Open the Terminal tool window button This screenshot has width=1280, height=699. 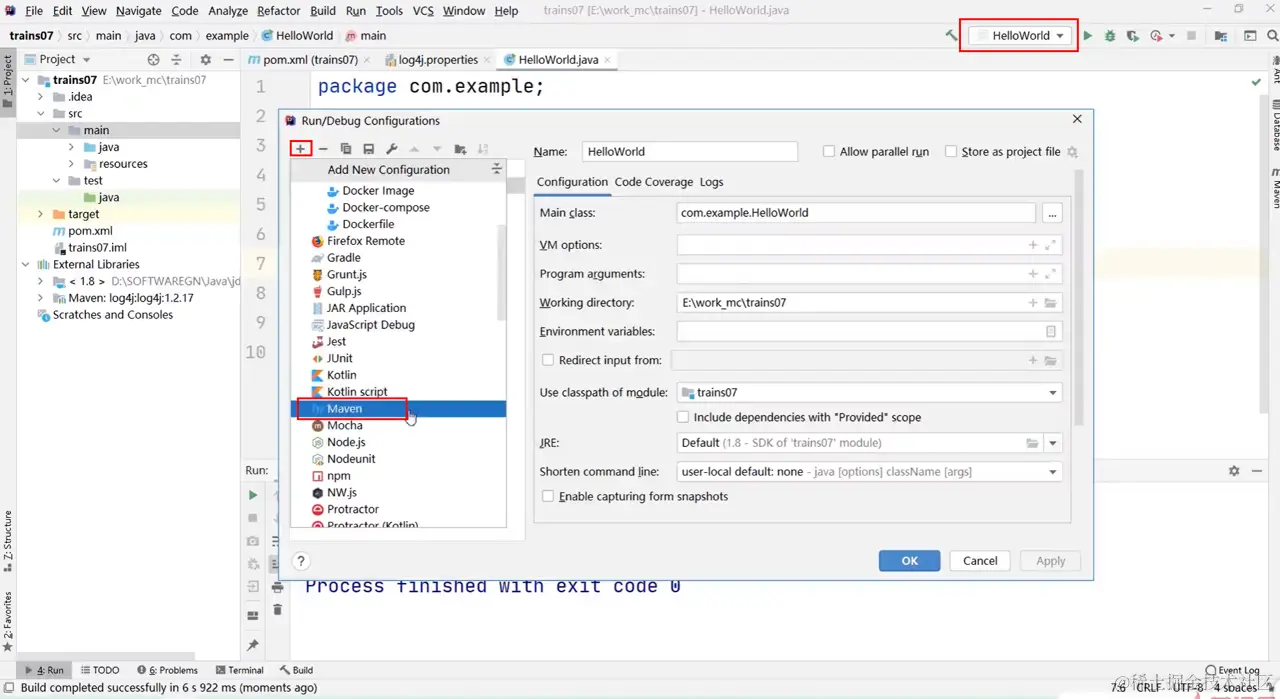(x=238, y=670)
